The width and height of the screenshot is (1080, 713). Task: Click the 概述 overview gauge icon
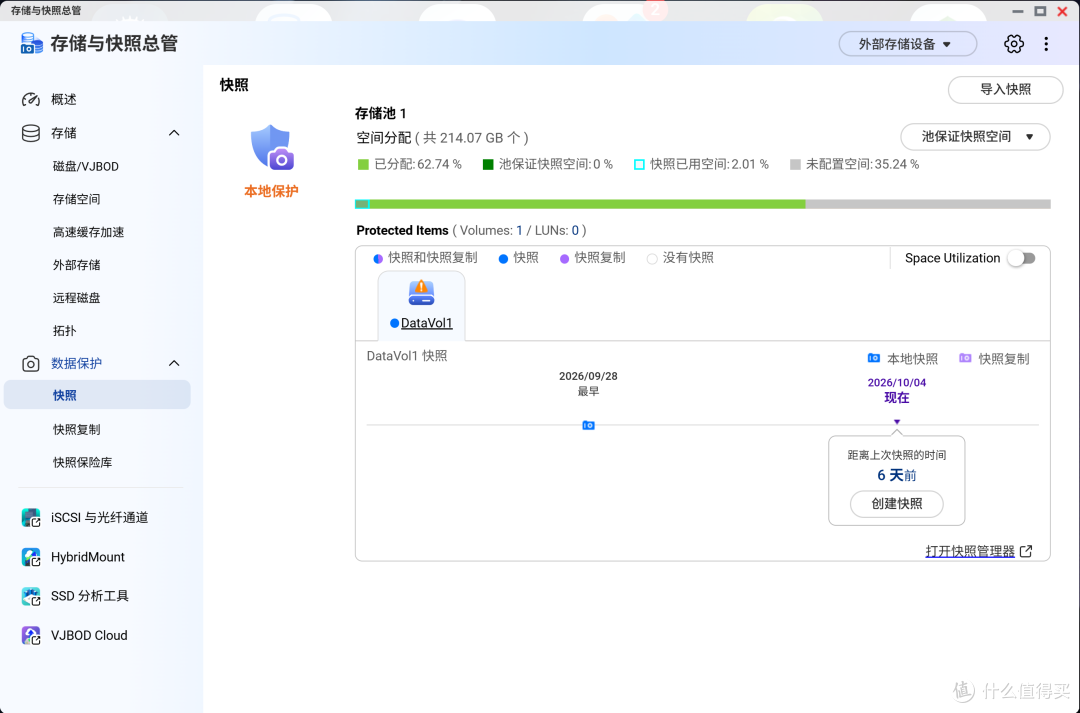(x=30, y=99)
